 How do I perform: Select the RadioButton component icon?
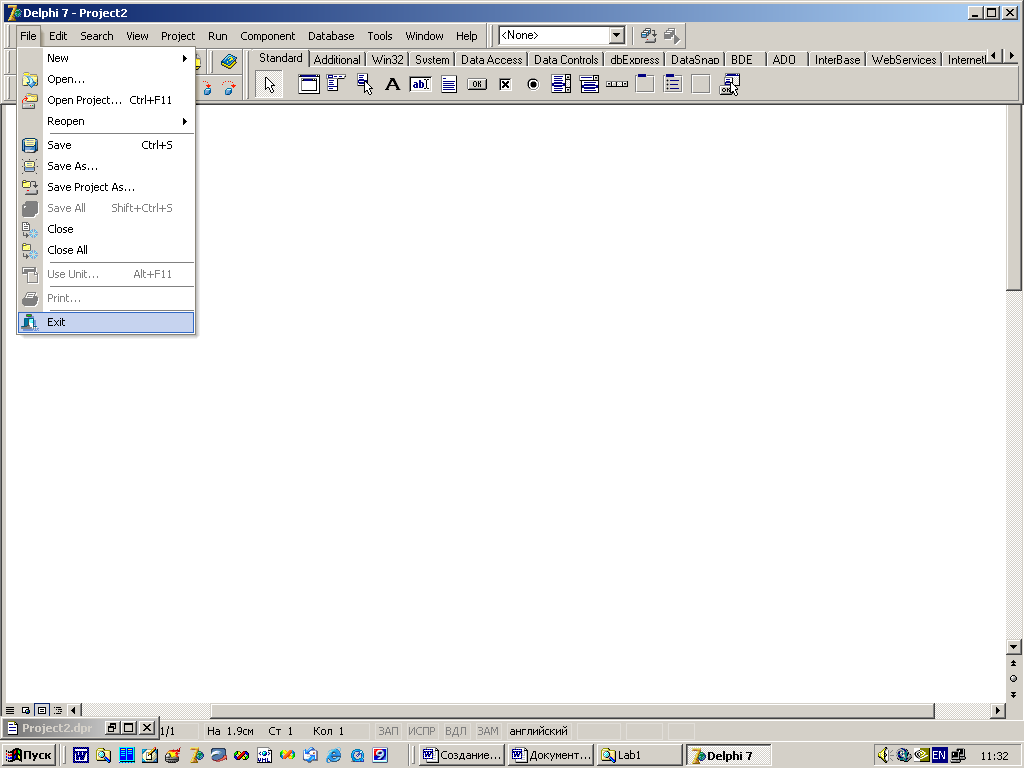point(533,84)
